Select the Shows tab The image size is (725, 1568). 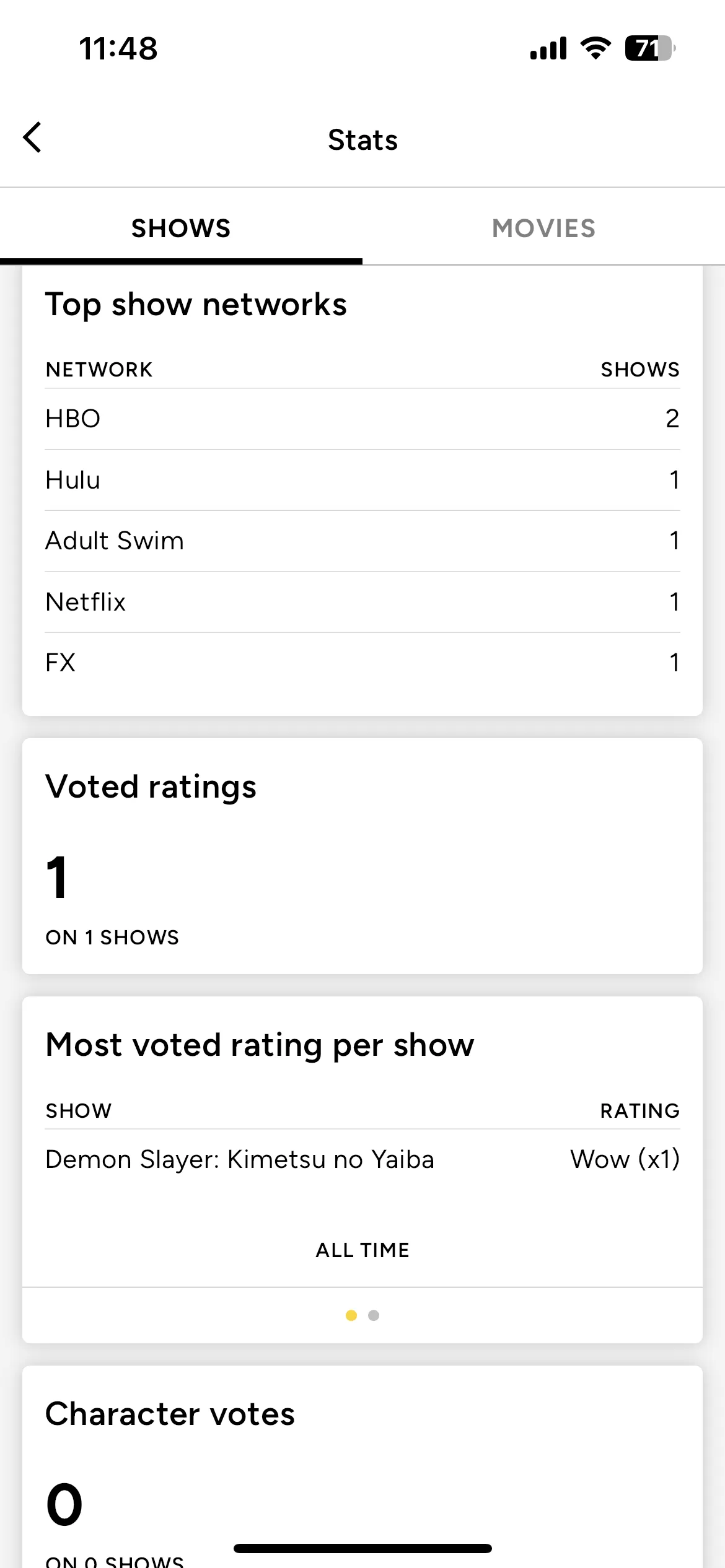181,228
